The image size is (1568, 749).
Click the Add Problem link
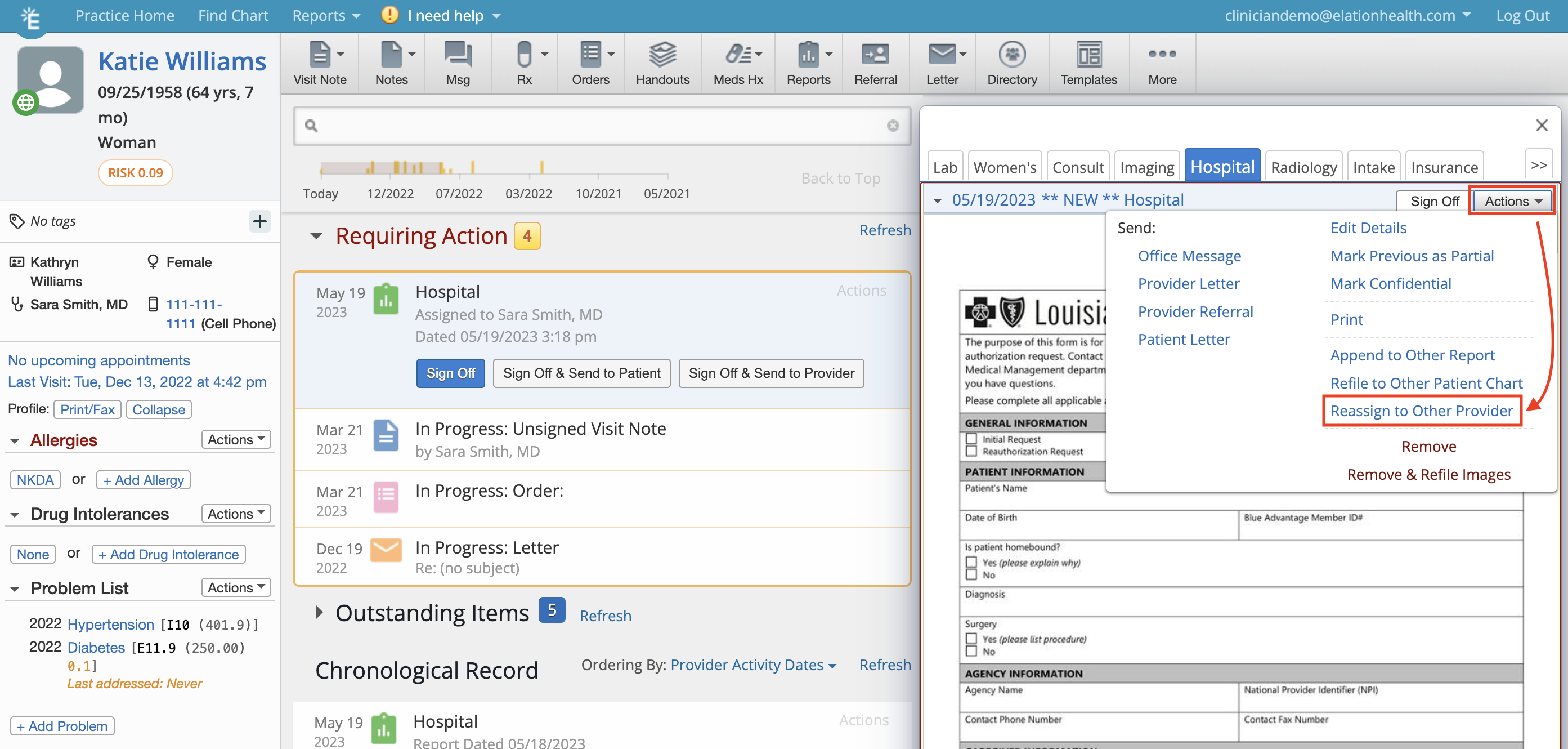pyautogui.click(x=62, y=726)
